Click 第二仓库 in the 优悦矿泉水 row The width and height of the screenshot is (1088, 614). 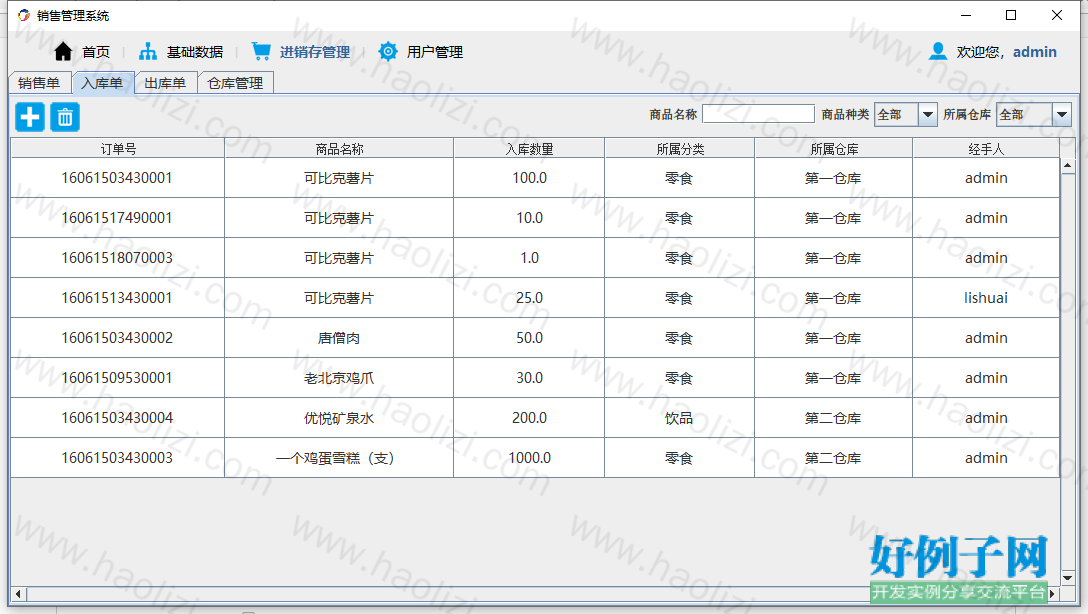click(833, 418)
